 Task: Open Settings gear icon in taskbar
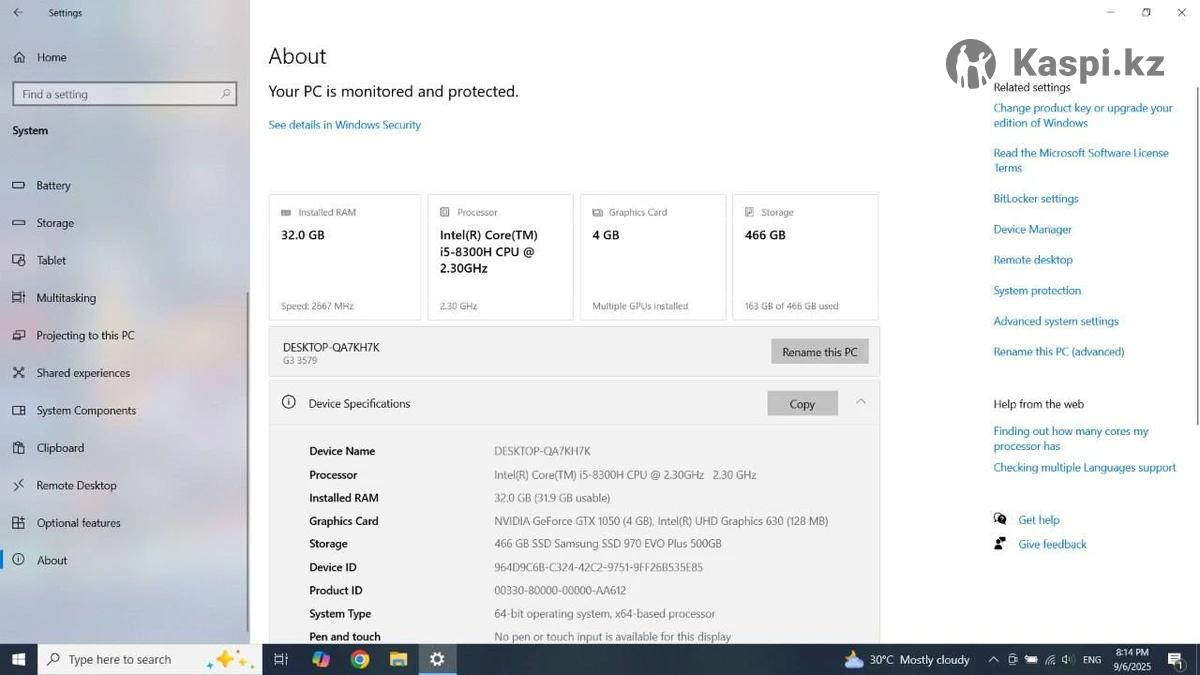coord(437,659)
